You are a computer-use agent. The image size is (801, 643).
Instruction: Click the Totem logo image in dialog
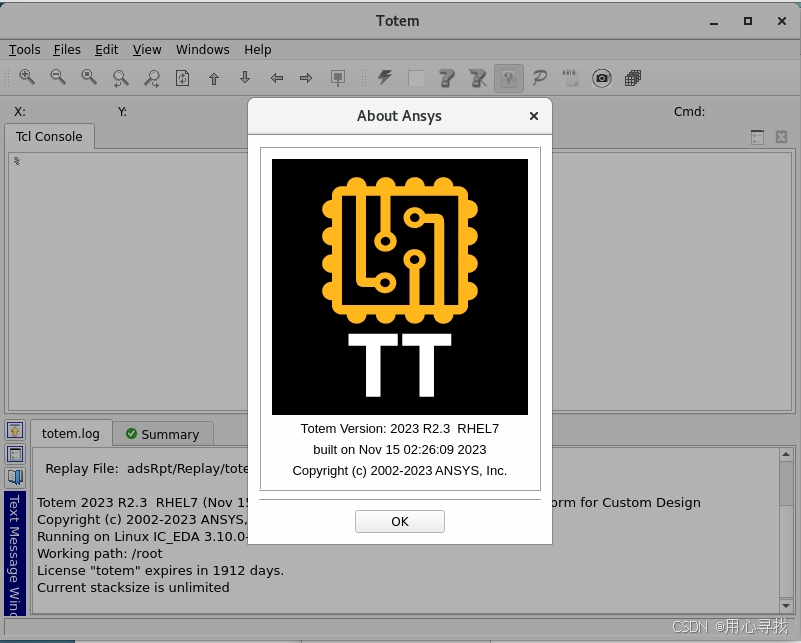pos(400,287)
